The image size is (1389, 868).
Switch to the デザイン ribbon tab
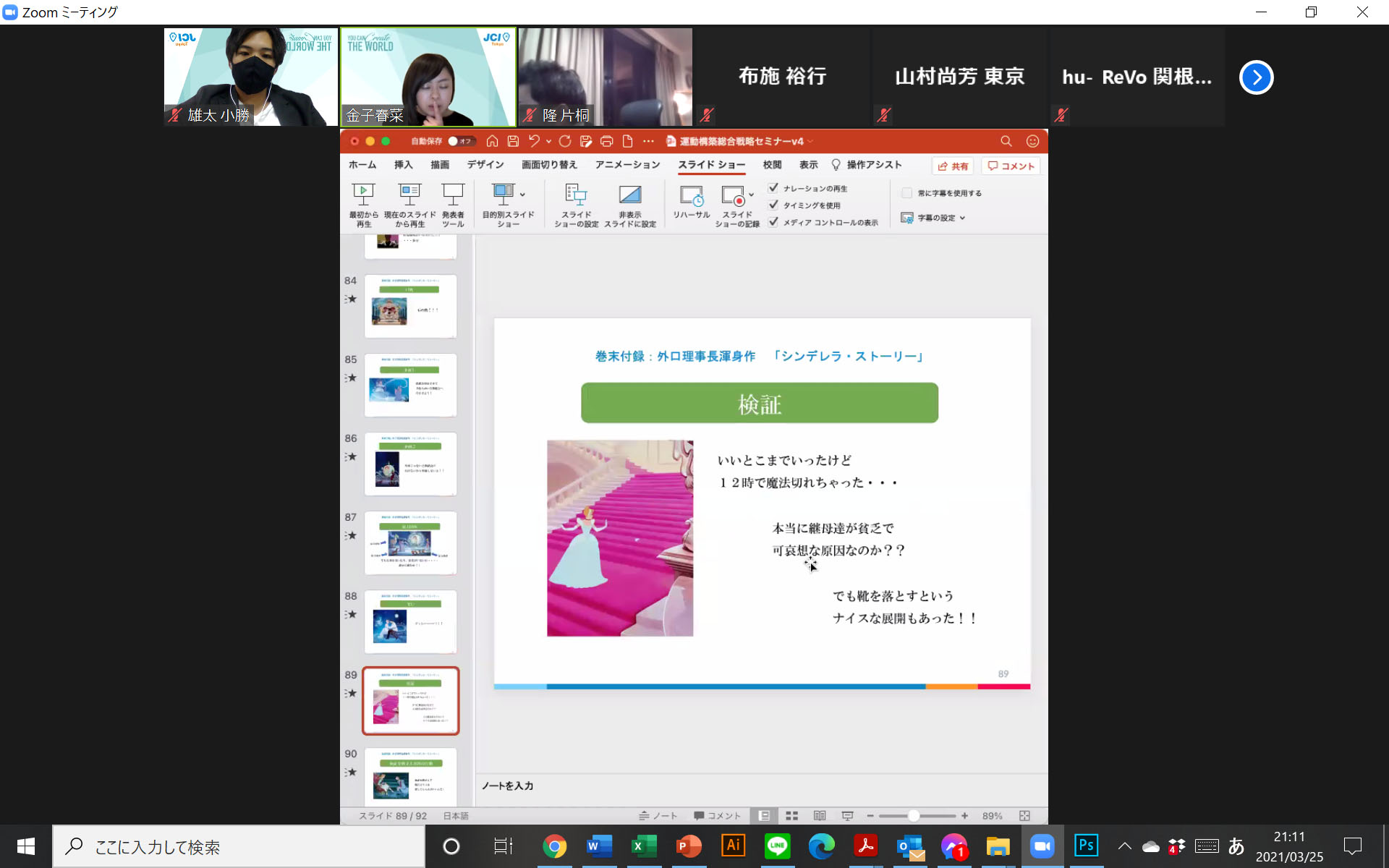click(x=485, y=165)
